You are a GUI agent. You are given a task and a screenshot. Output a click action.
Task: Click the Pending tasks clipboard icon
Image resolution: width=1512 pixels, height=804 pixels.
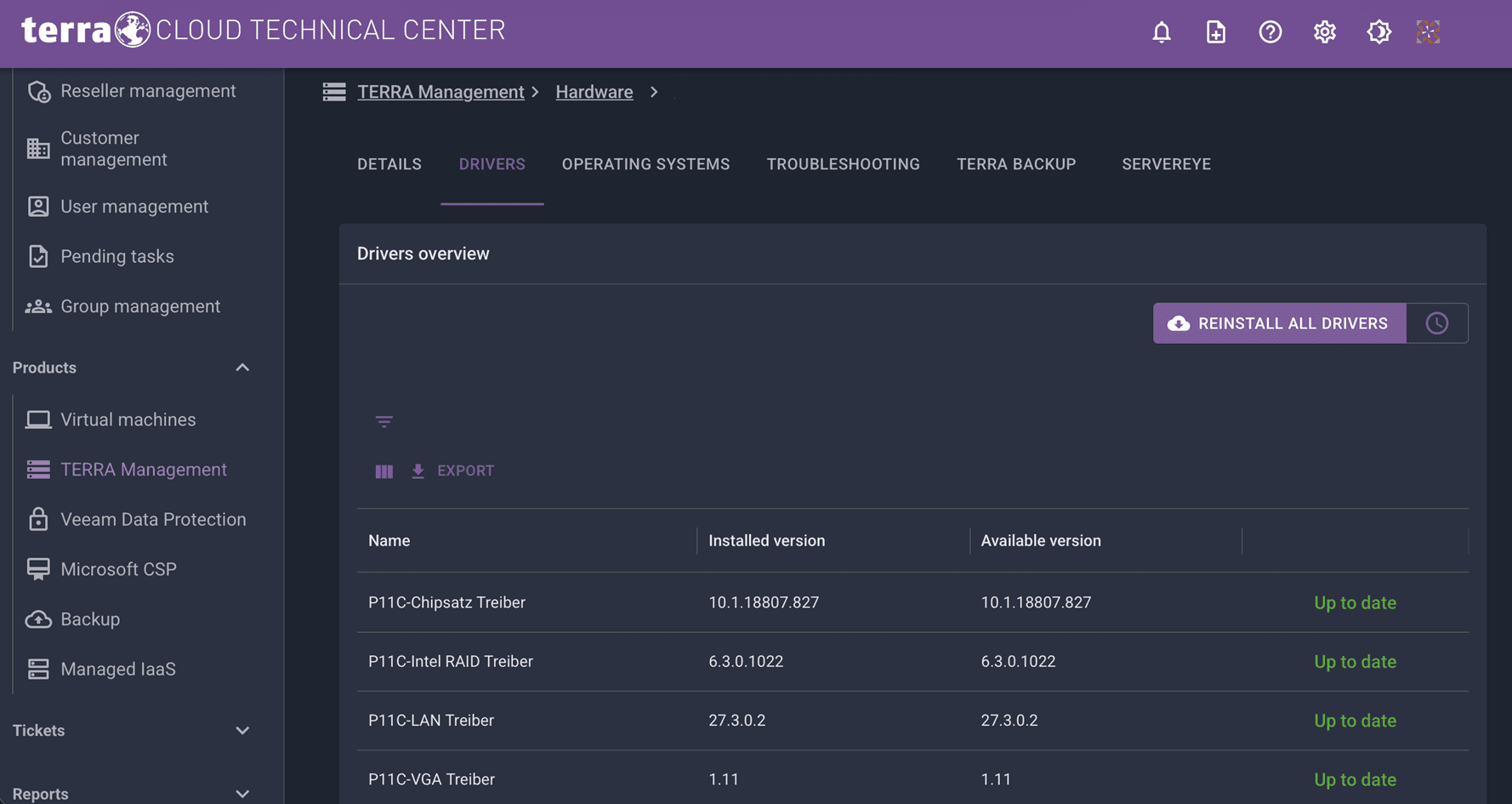tap(38, 256)
